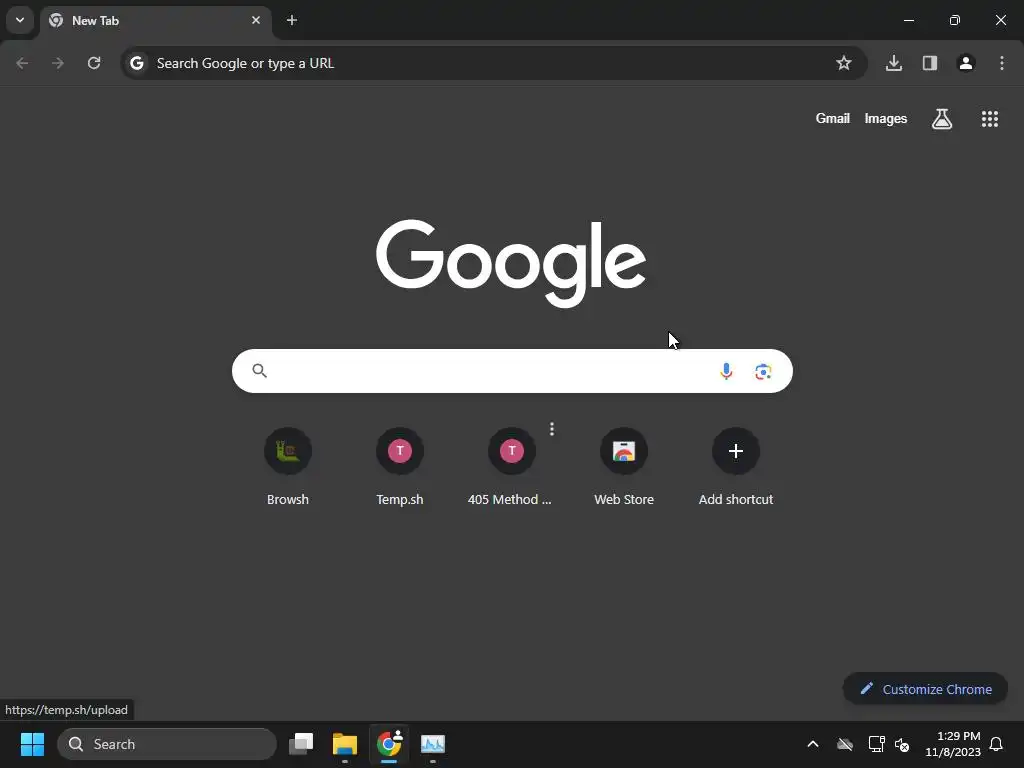The image size is (1024, 768).
Task: Open the Gmail link
Action: pyautogui.click(x=833, y=118)
